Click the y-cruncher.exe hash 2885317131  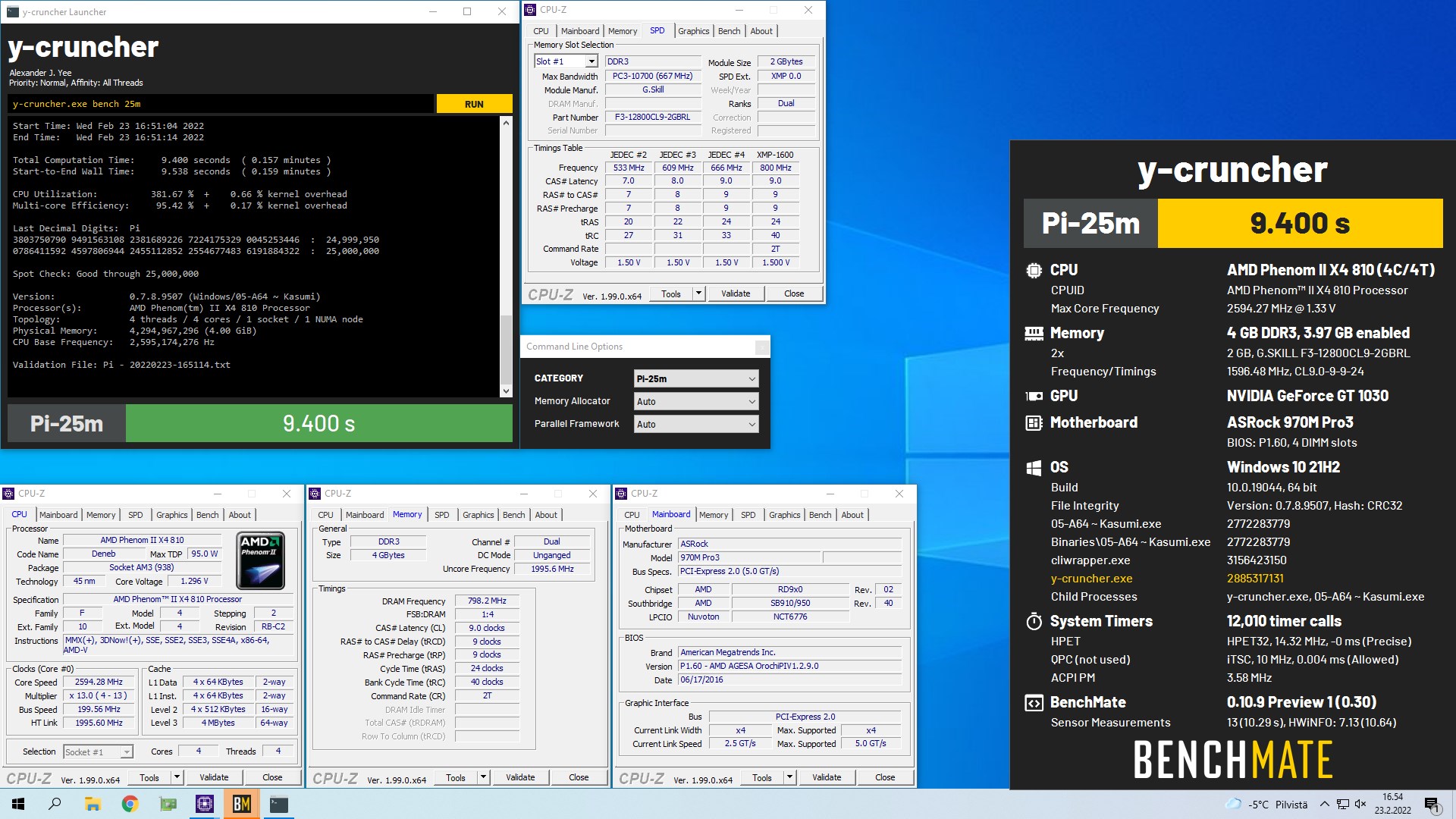1255,579
